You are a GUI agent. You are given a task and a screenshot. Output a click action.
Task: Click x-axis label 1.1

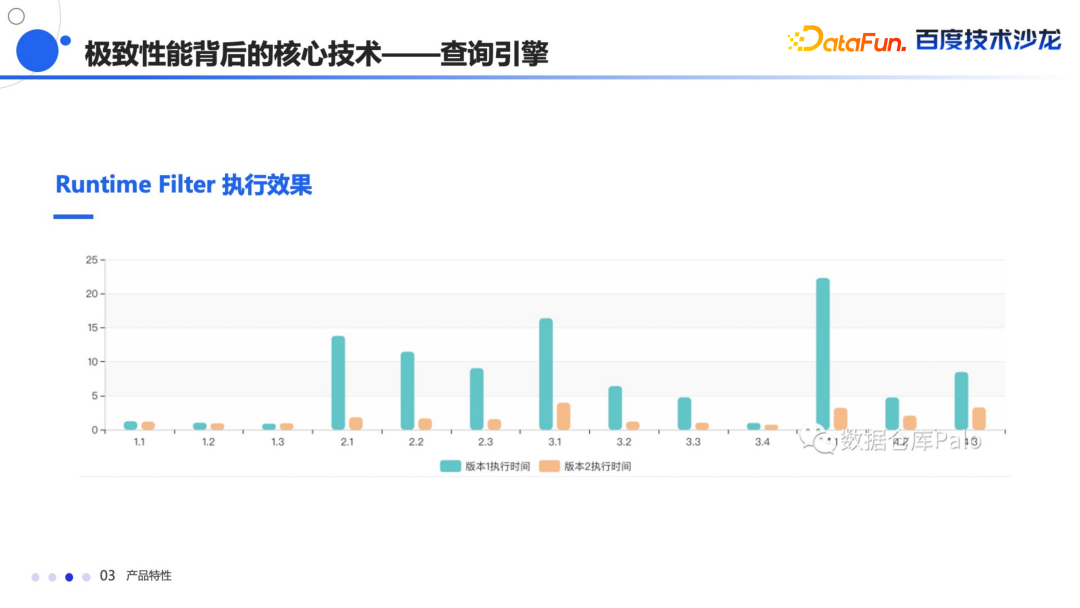coord(139,442)
